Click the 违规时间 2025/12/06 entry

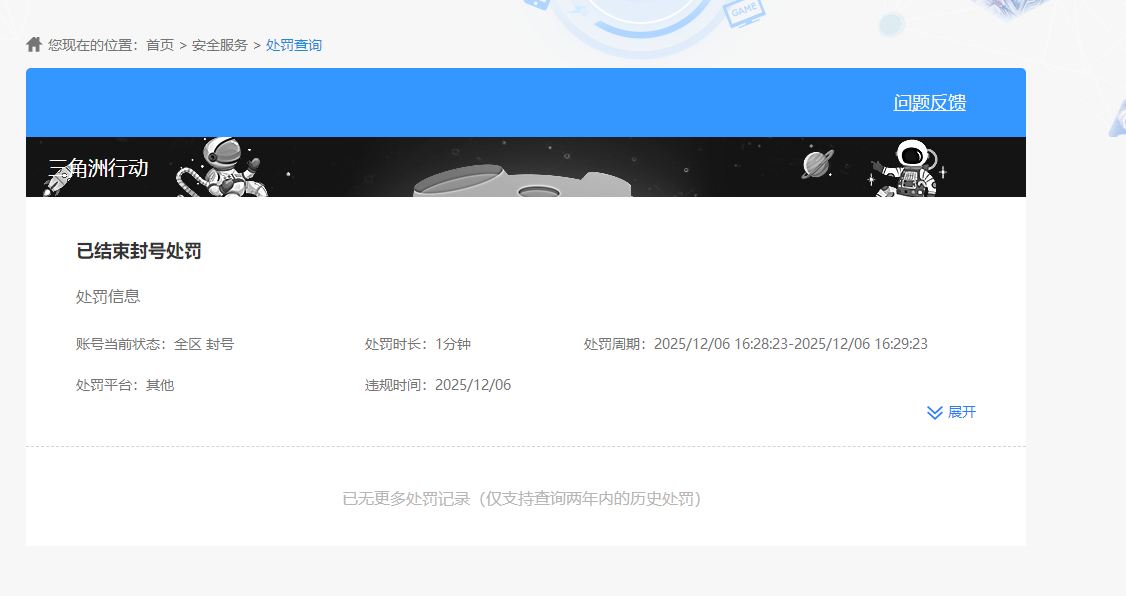point(437,385)
